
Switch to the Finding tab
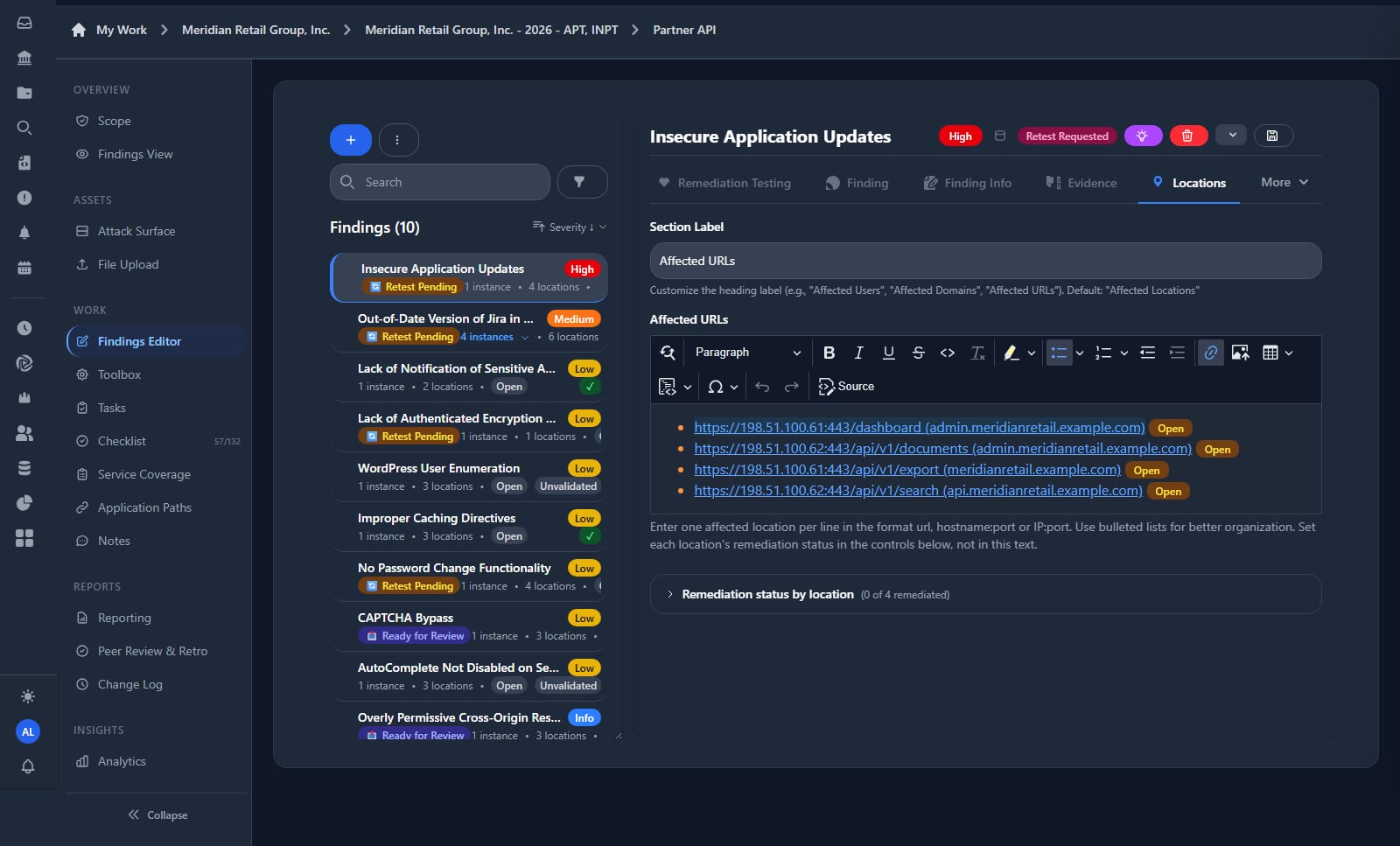(857, 183)
